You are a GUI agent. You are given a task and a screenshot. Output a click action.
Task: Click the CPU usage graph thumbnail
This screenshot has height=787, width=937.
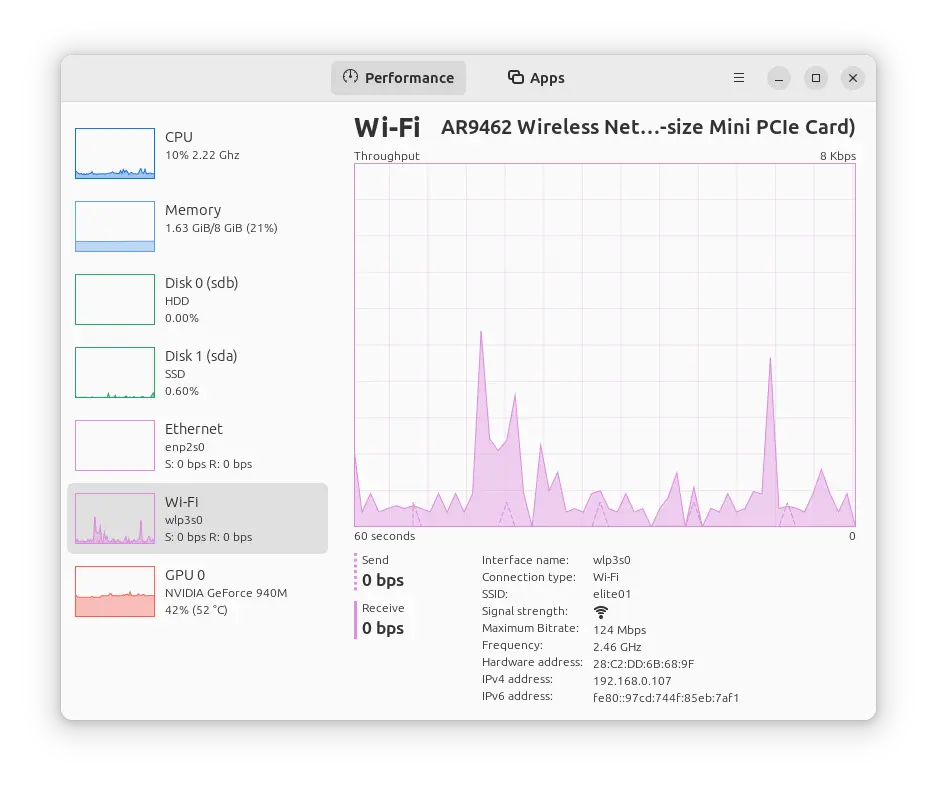[x=115, y=153]
